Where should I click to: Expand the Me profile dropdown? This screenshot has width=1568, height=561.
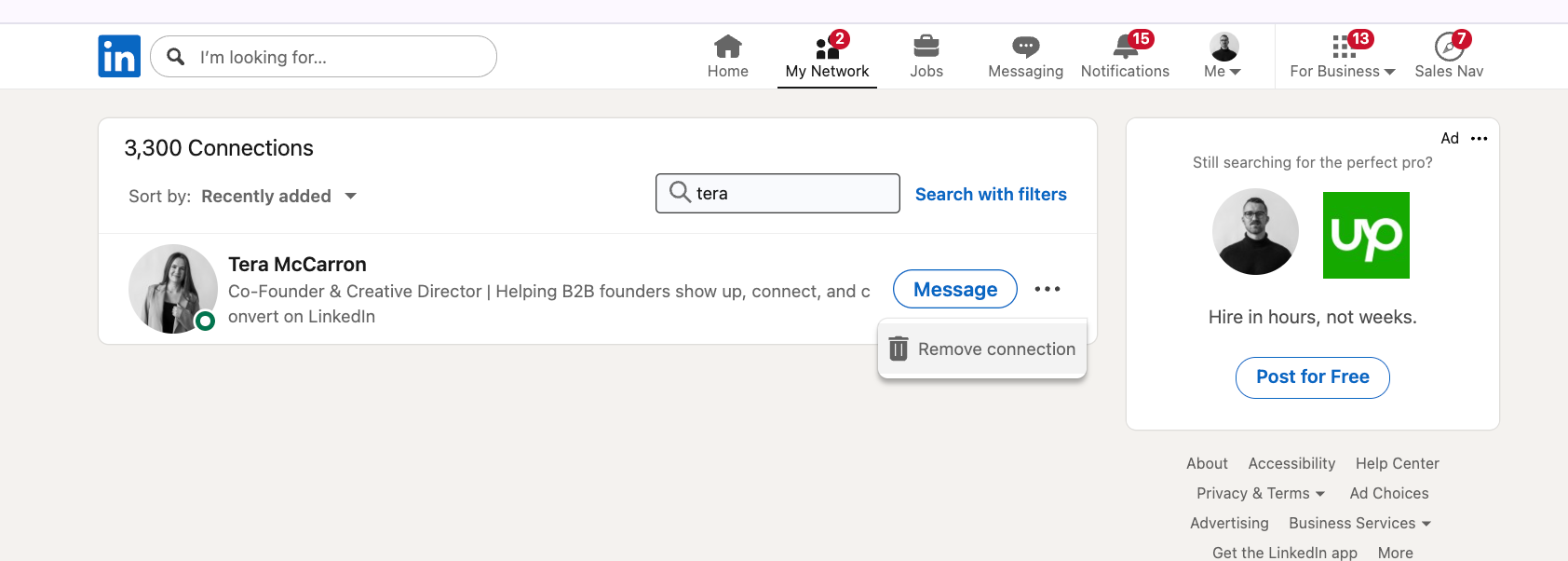1223,57
